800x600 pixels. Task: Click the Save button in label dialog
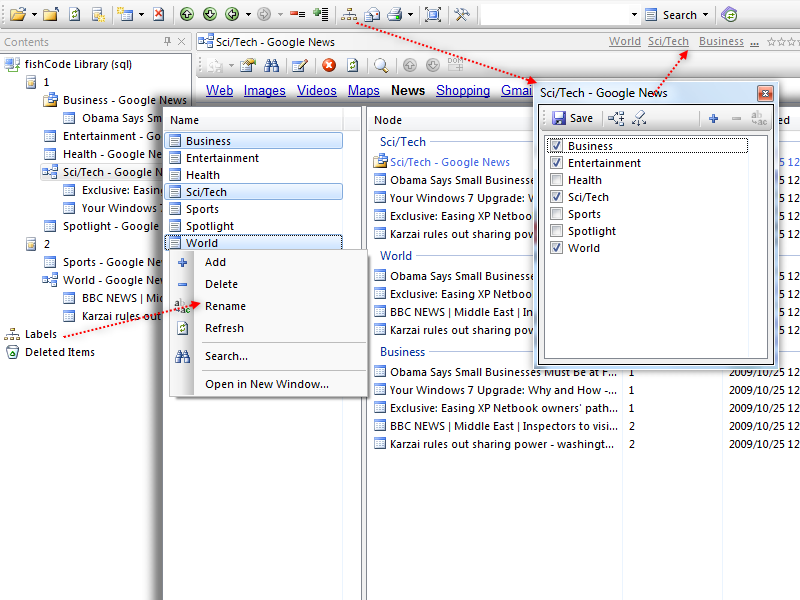point(573,118)
